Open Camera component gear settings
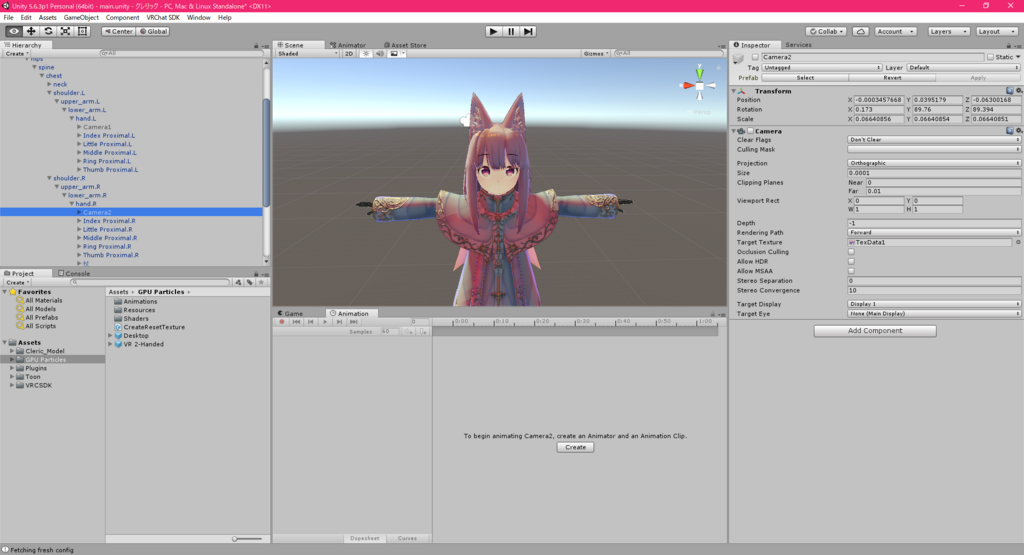The image size is (1024, 555). coord(1019,131)
